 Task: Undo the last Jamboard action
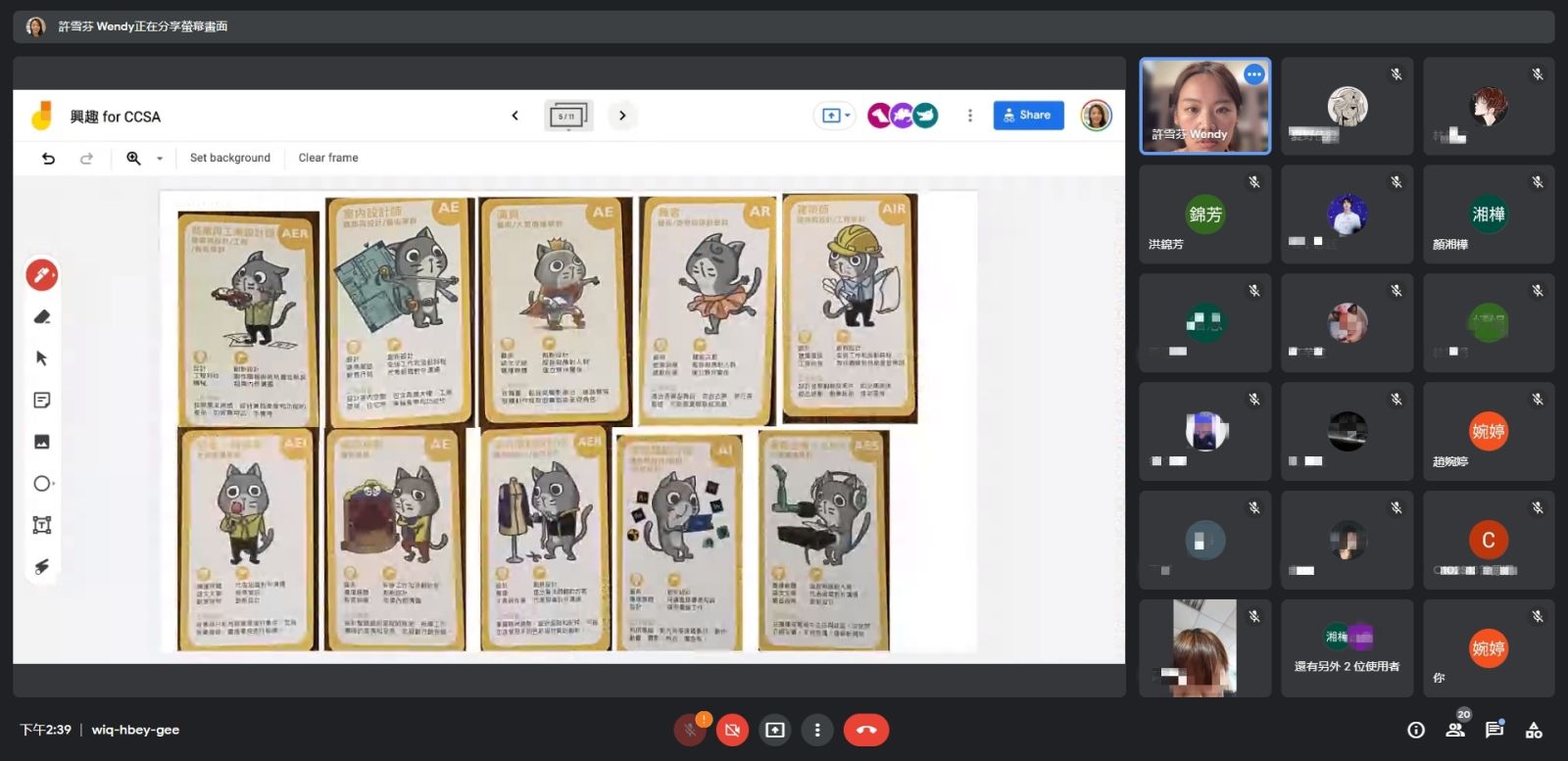[48, 158]
